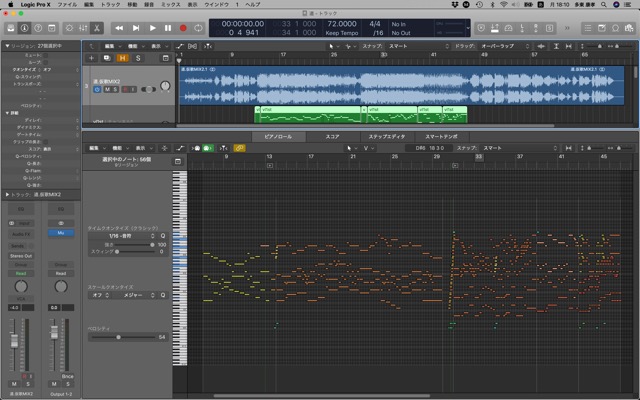
Task: Toggle green MIDI Out button in piano roll
Action: click(x=208, y=148)
